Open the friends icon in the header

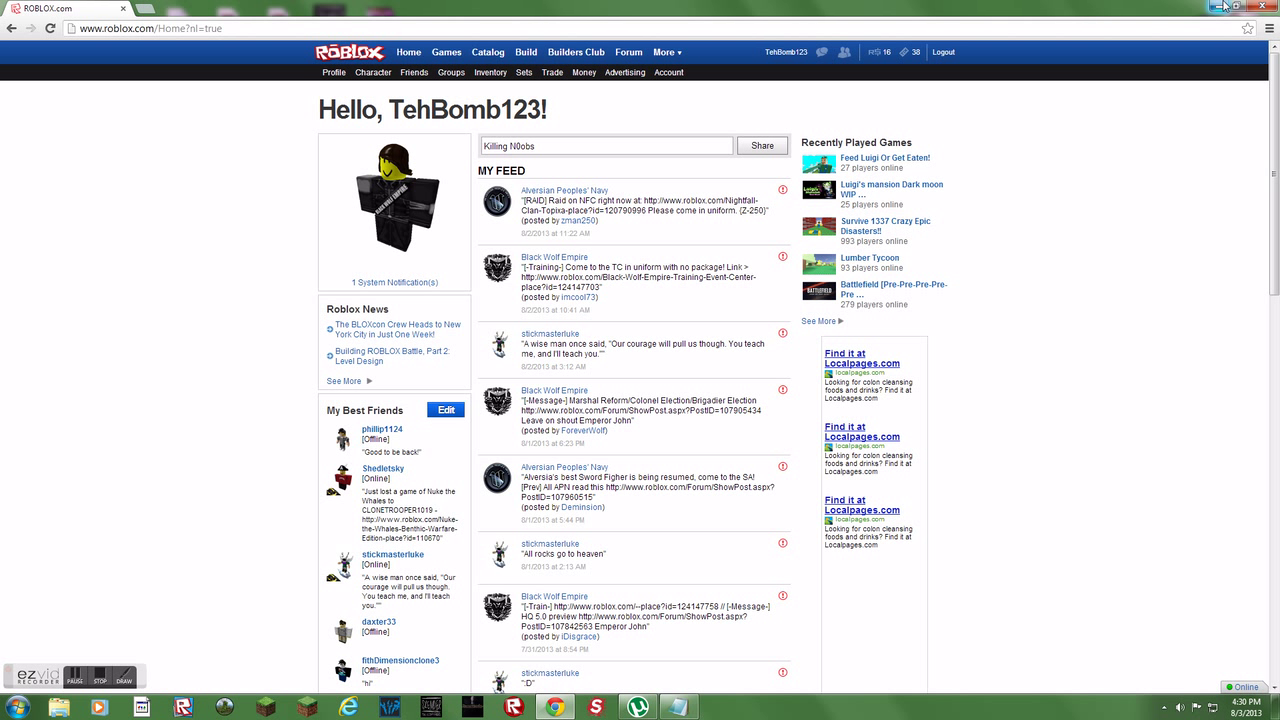point(845,52)
